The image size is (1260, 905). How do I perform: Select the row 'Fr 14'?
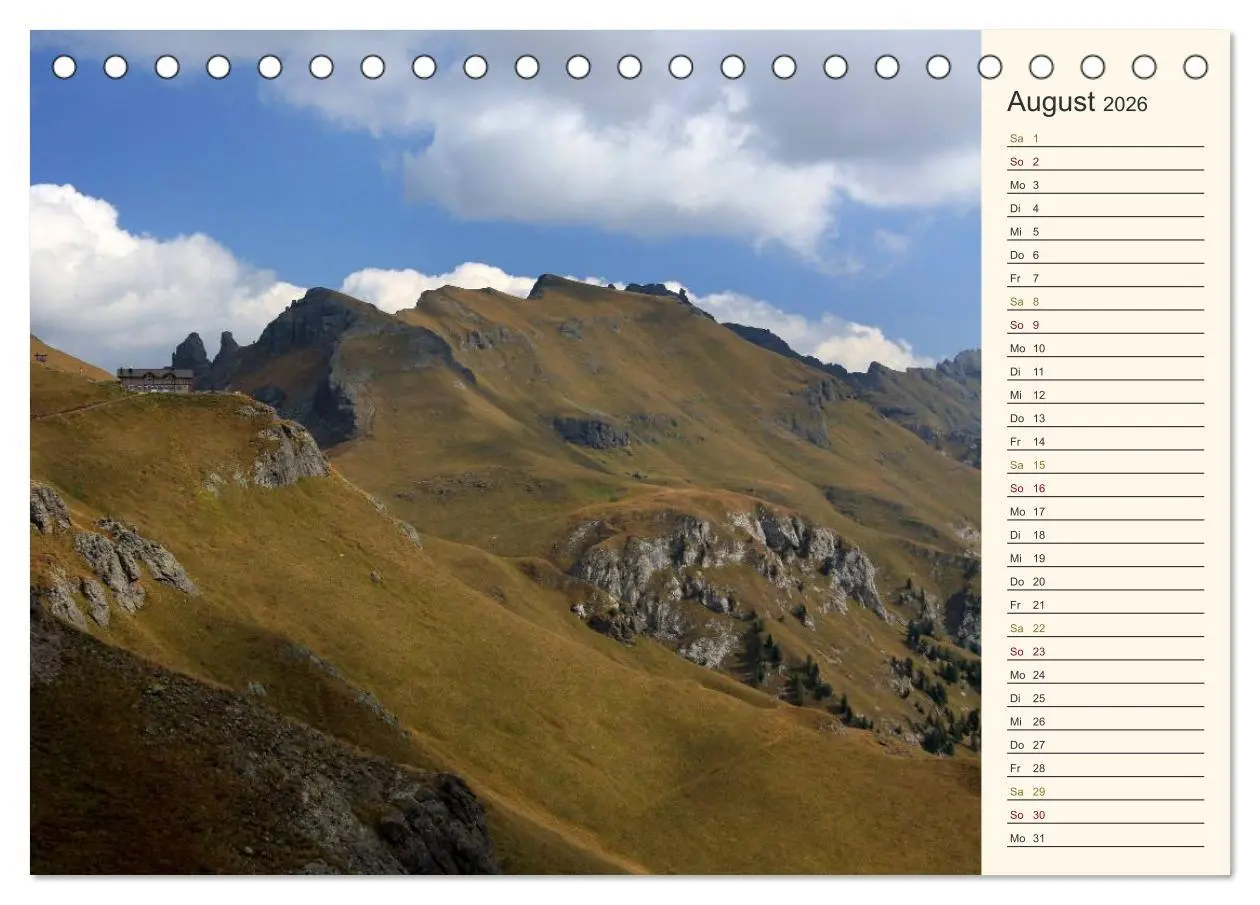(1105, 441)
